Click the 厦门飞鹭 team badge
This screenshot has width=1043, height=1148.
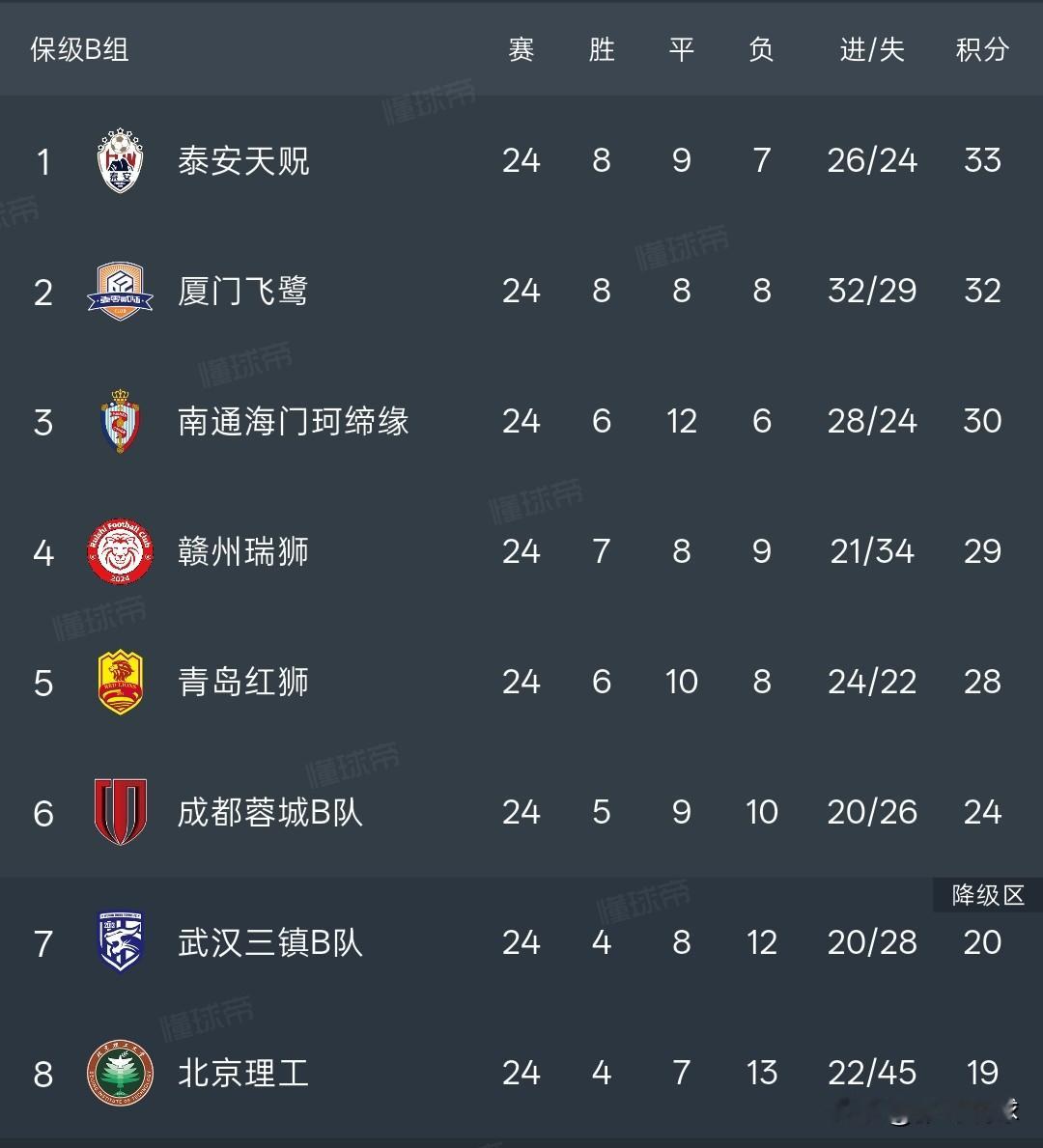click(x=120, y=292)
